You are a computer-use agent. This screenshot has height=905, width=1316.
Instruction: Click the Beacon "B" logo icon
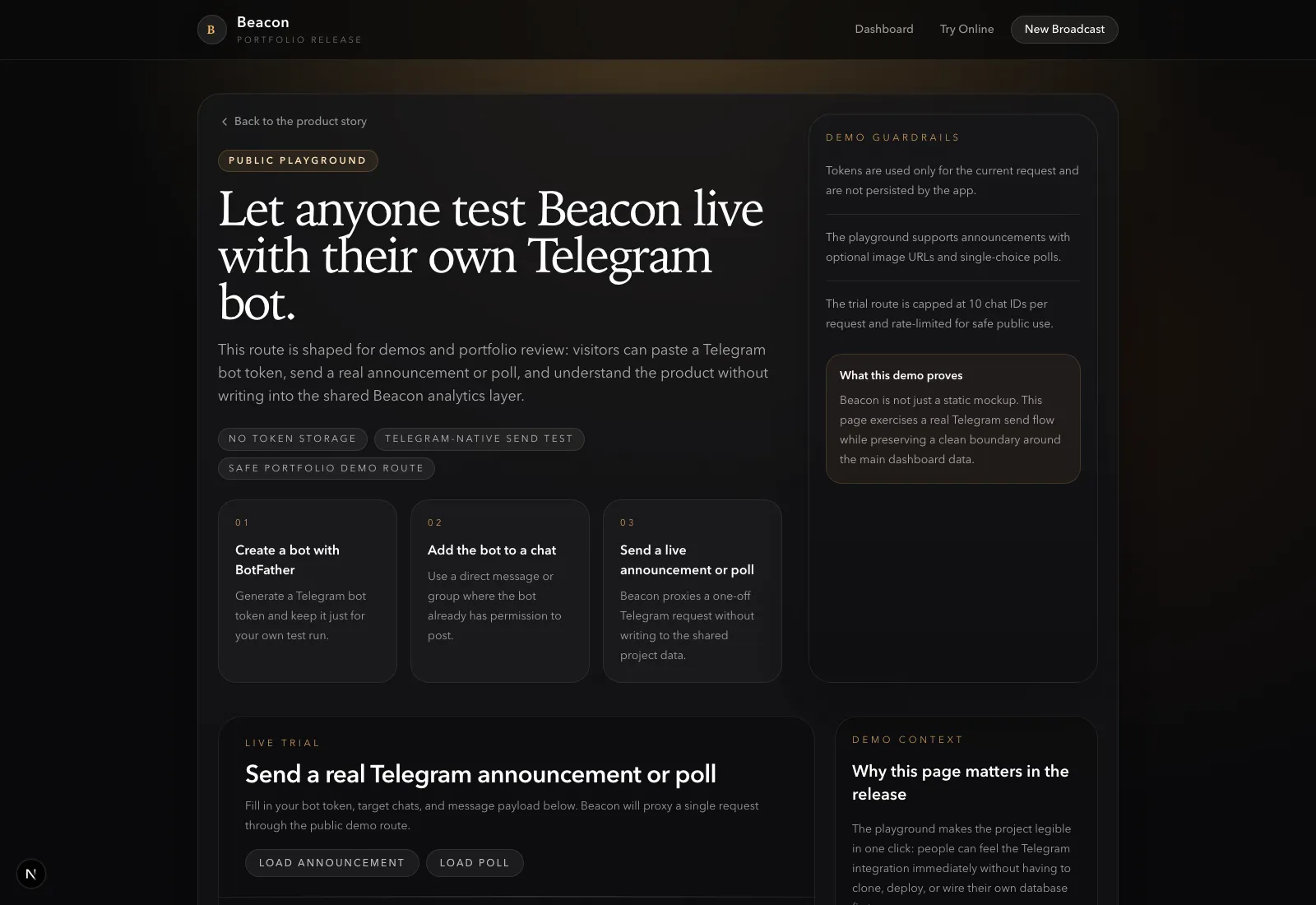[x=211, y=30]
